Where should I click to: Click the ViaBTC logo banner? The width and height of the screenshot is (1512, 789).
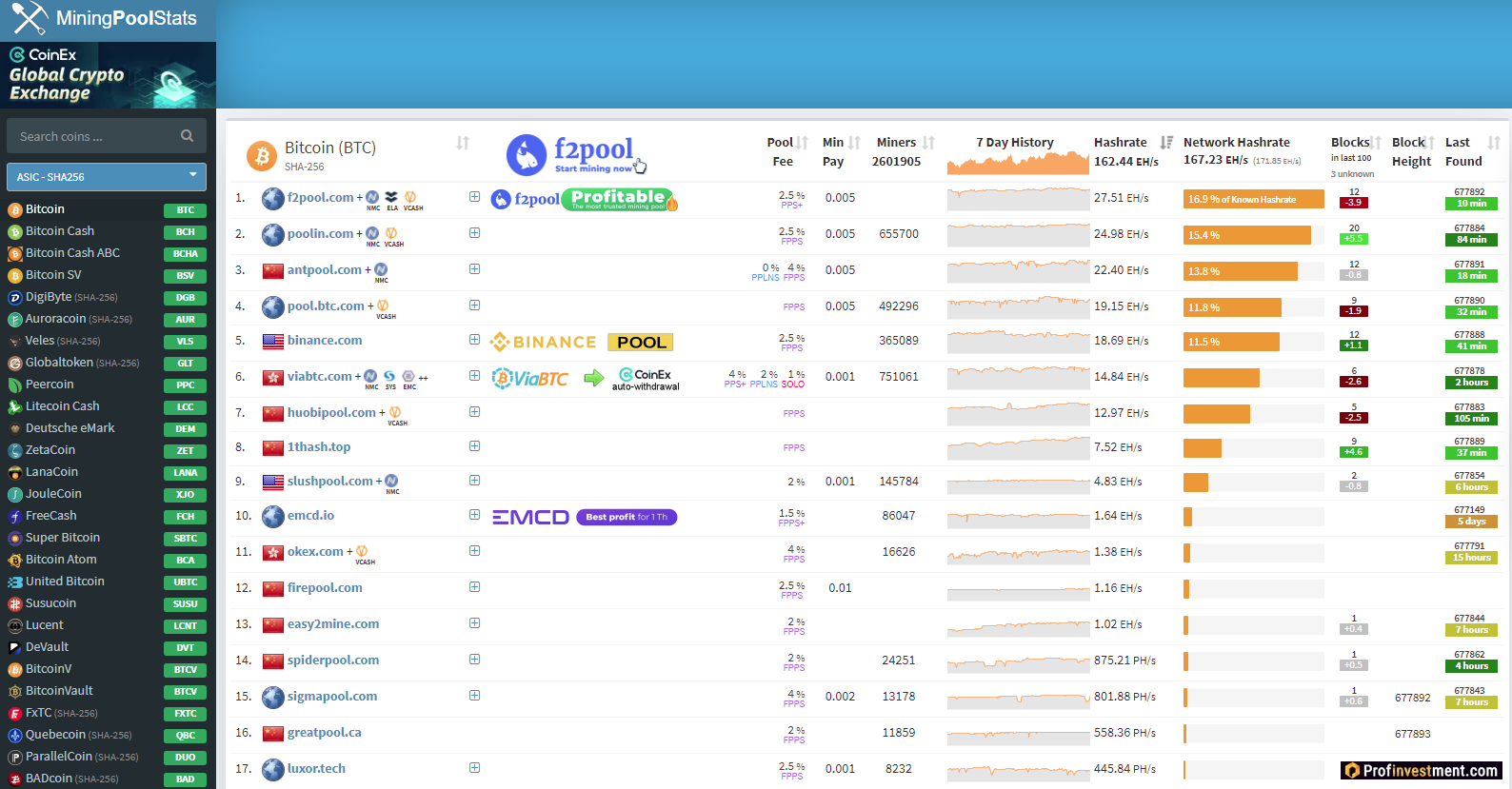pyautogui.click(x=529, y=378)
